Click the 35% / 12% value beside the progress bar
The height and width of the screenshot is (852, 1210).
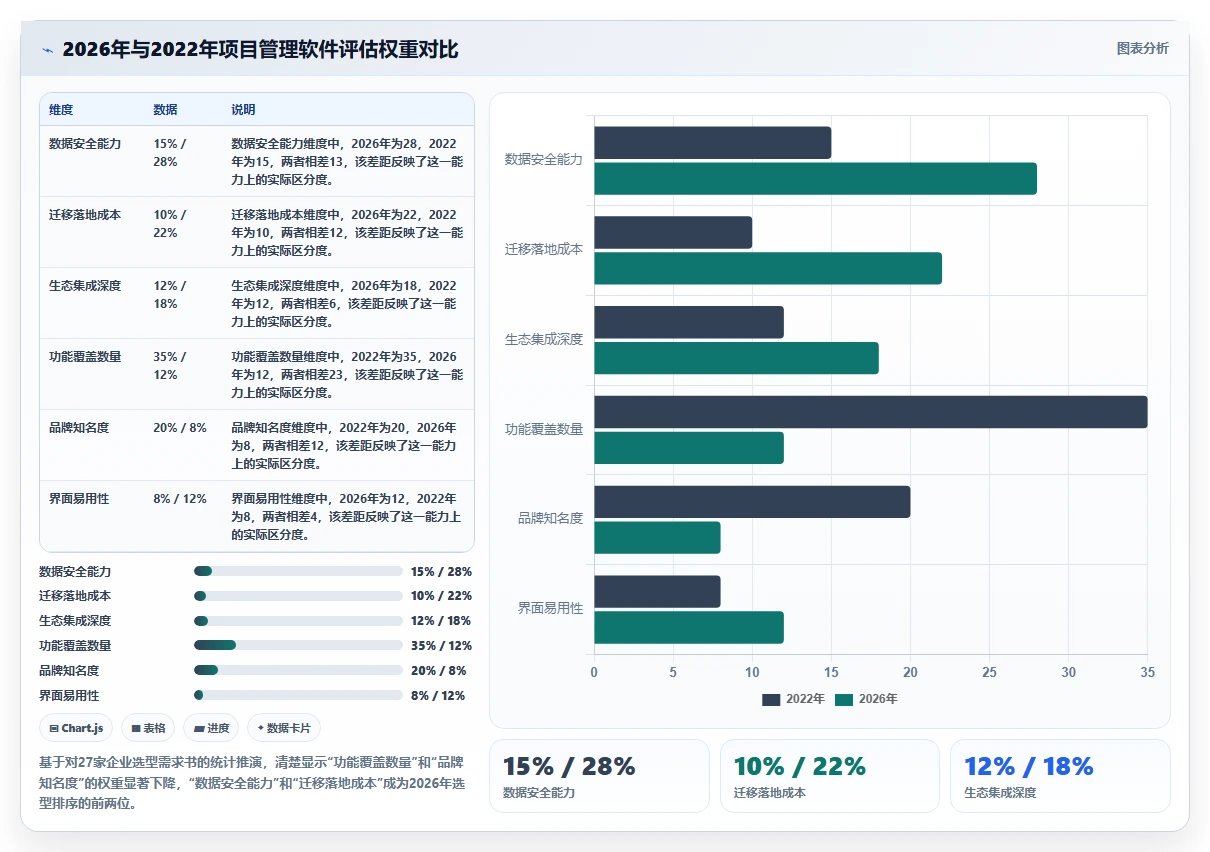click(x=441, y=646)
